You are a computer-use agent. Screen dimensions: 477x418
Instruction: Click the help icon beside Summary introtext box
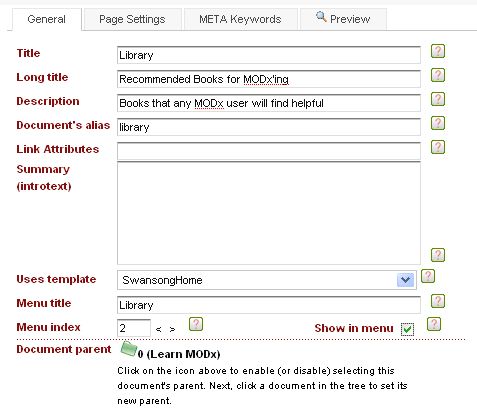click(438, 255)
